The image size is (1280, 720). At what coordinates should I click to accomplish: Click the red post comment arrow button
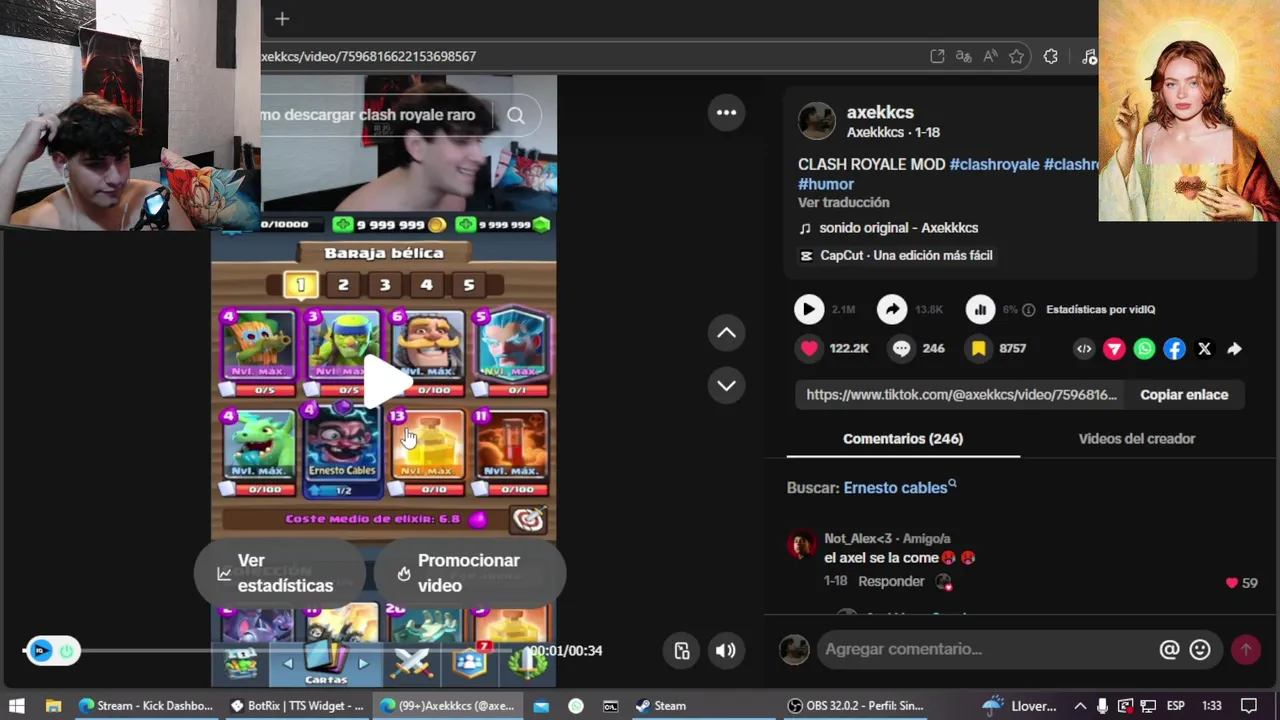tap(1246, 650)
